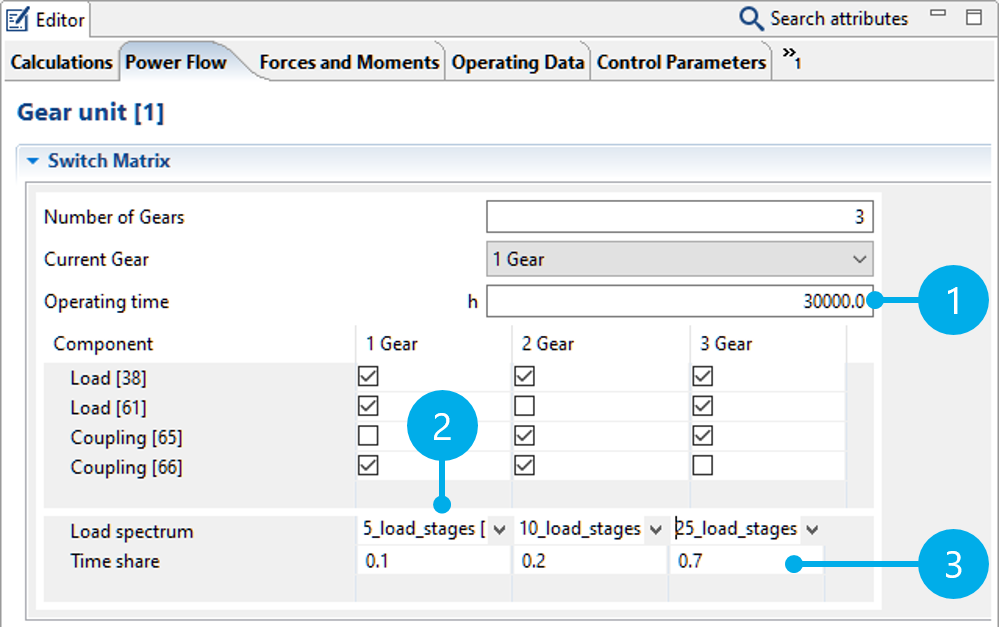Collapse the Switch Matrix section
The width and height of the screenshot is (999, 627).
pos(33,161)
